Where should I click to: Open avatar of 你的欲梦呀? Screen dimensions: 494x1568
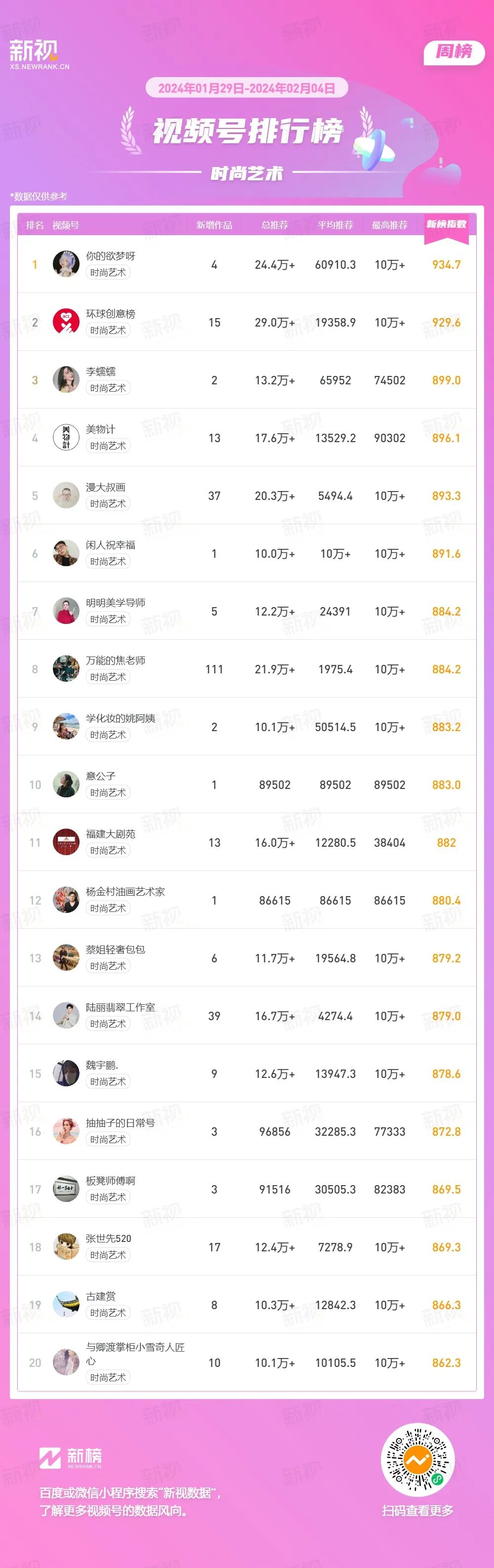point(66,264)
